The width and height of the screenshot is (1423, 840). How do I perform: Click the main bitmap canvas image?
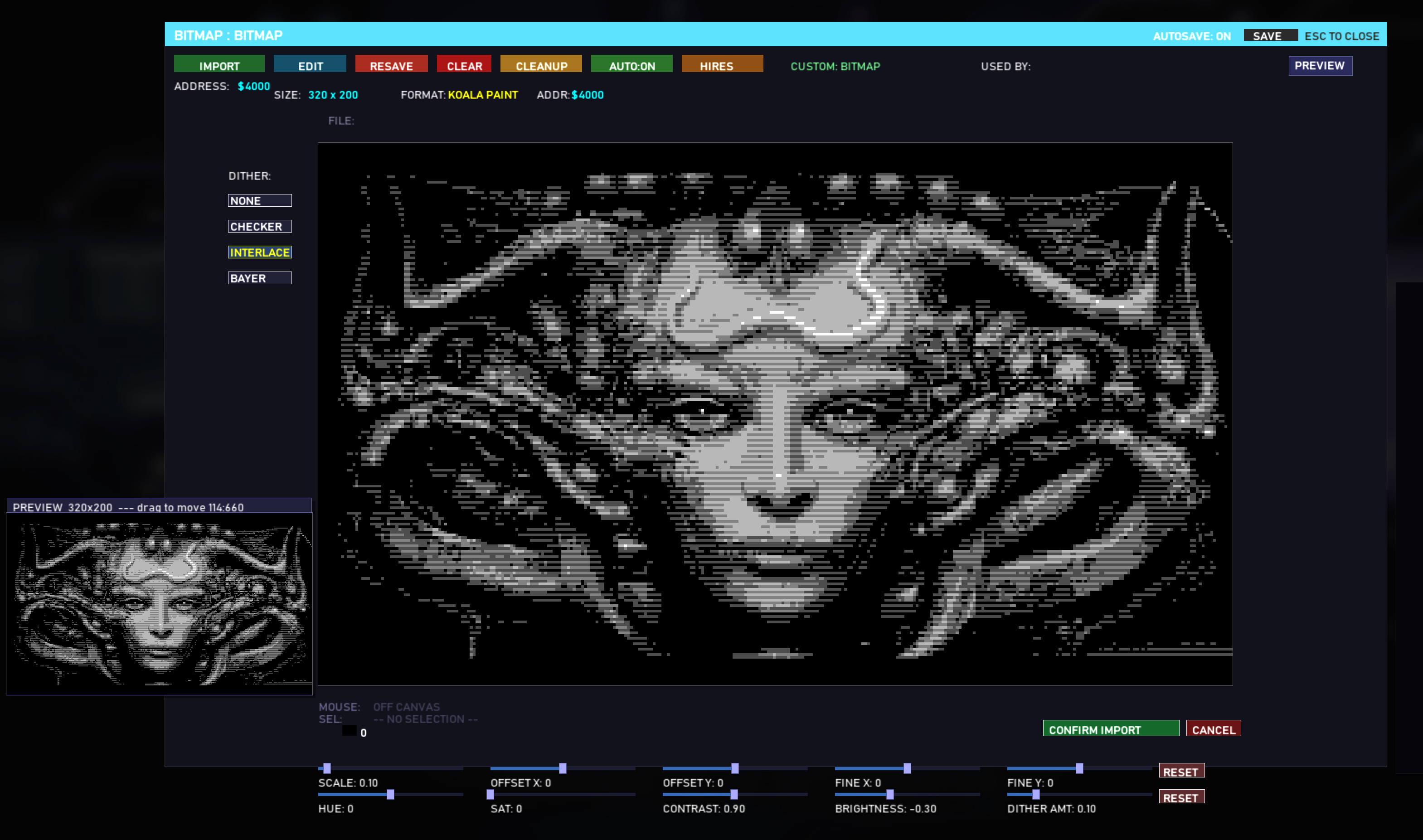(x=775, y=414)
